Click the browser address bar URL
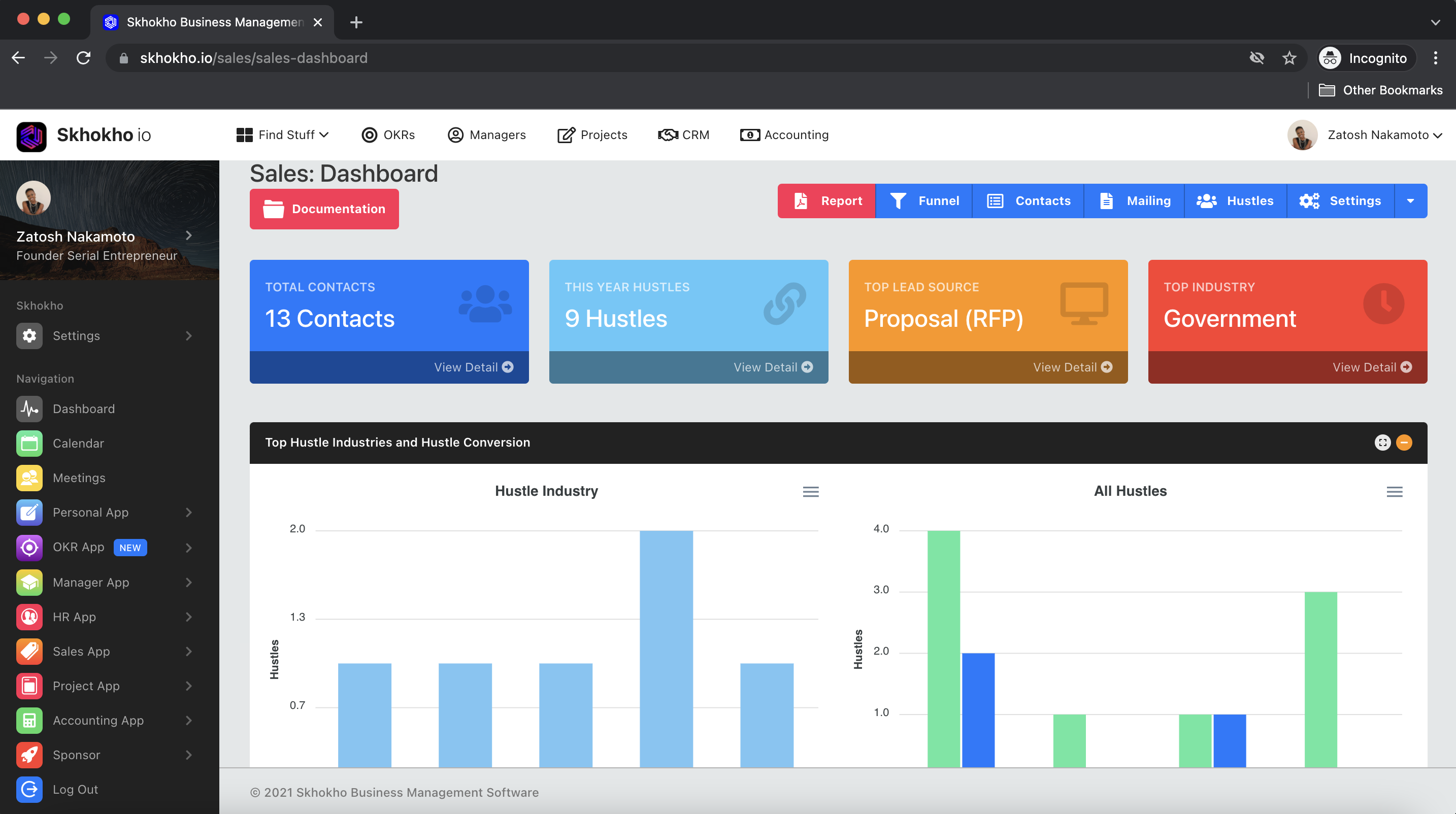Image resolution: width=1456 pixels, height=814 pixels. pyautogui.click(x=254, y=58)
